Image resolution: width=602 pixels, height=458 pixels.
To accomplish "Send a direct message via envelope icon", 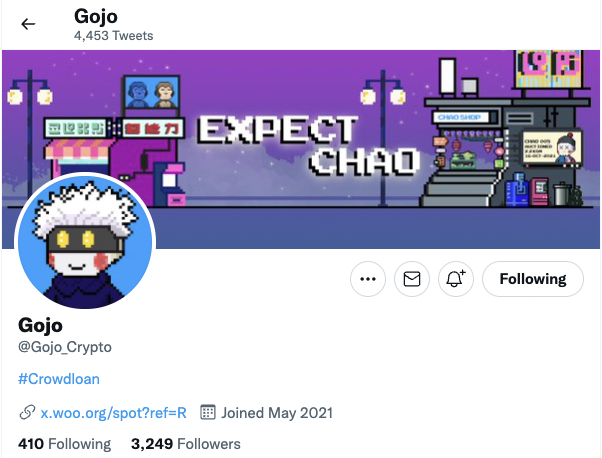I will coord(412,279).
